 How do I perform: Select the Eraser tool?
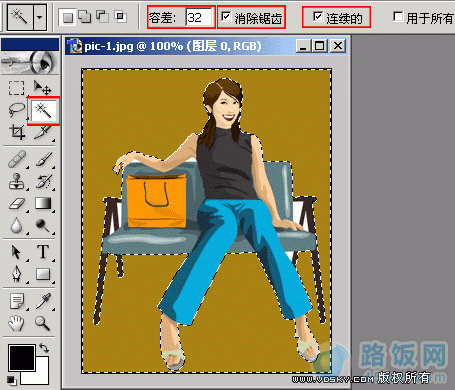[17, 203]
